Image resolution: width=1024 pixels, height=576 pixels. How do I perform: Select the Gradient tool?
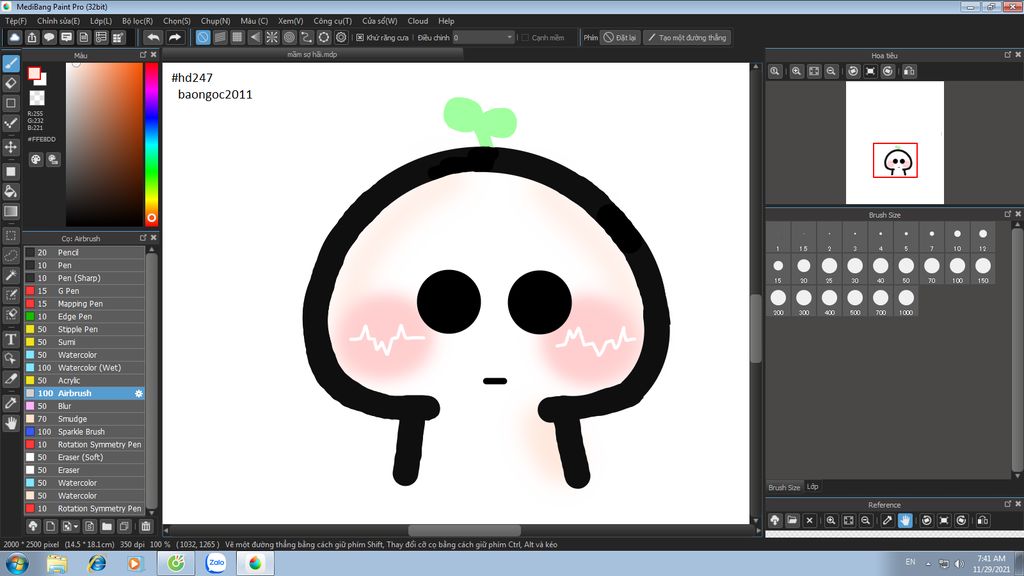(11, 211)
